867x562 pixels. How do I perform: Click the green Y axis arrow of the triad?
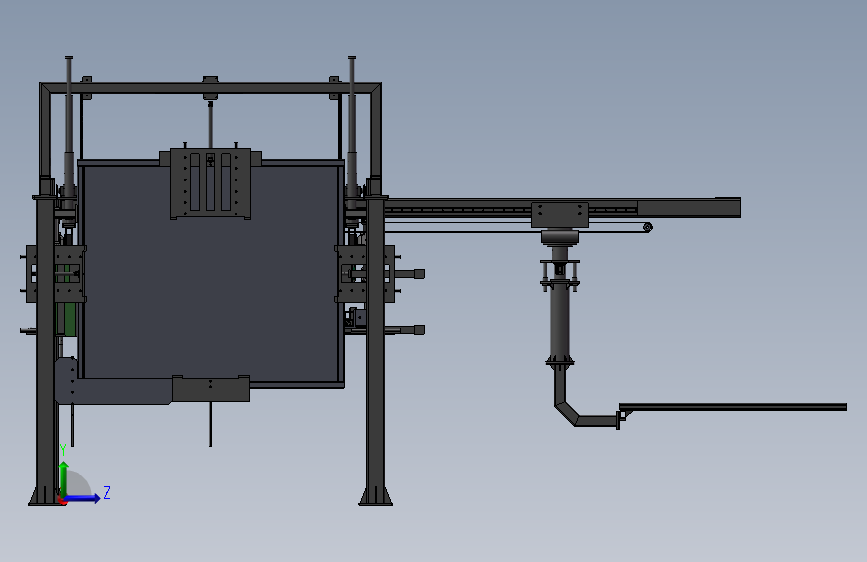point(64,478)
